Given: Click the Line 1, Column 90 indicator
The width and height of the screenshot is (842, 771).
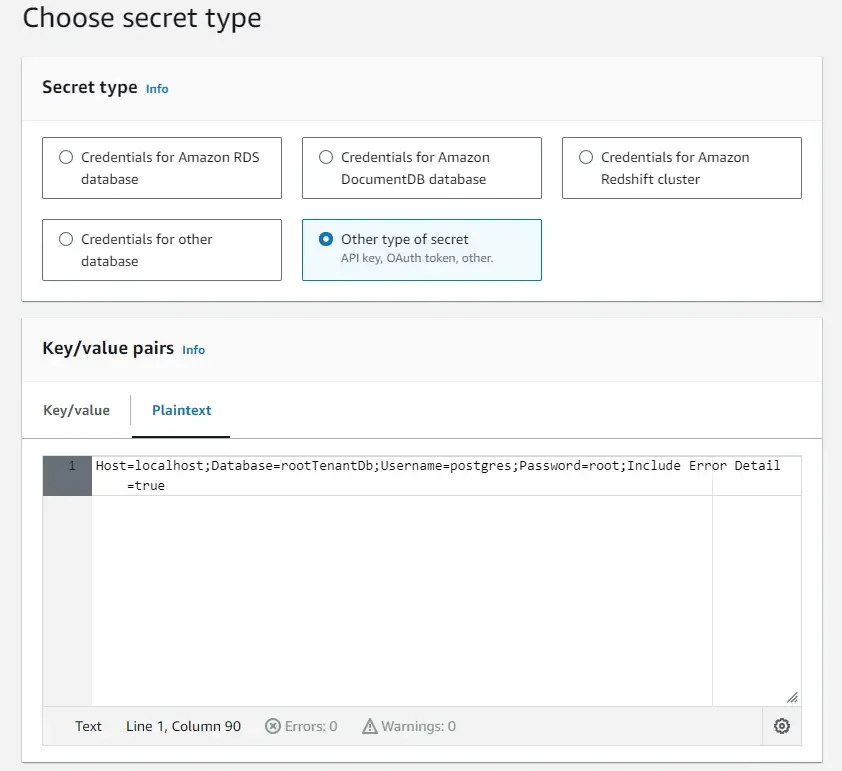Looking at the screenshot, I should 183,726.
